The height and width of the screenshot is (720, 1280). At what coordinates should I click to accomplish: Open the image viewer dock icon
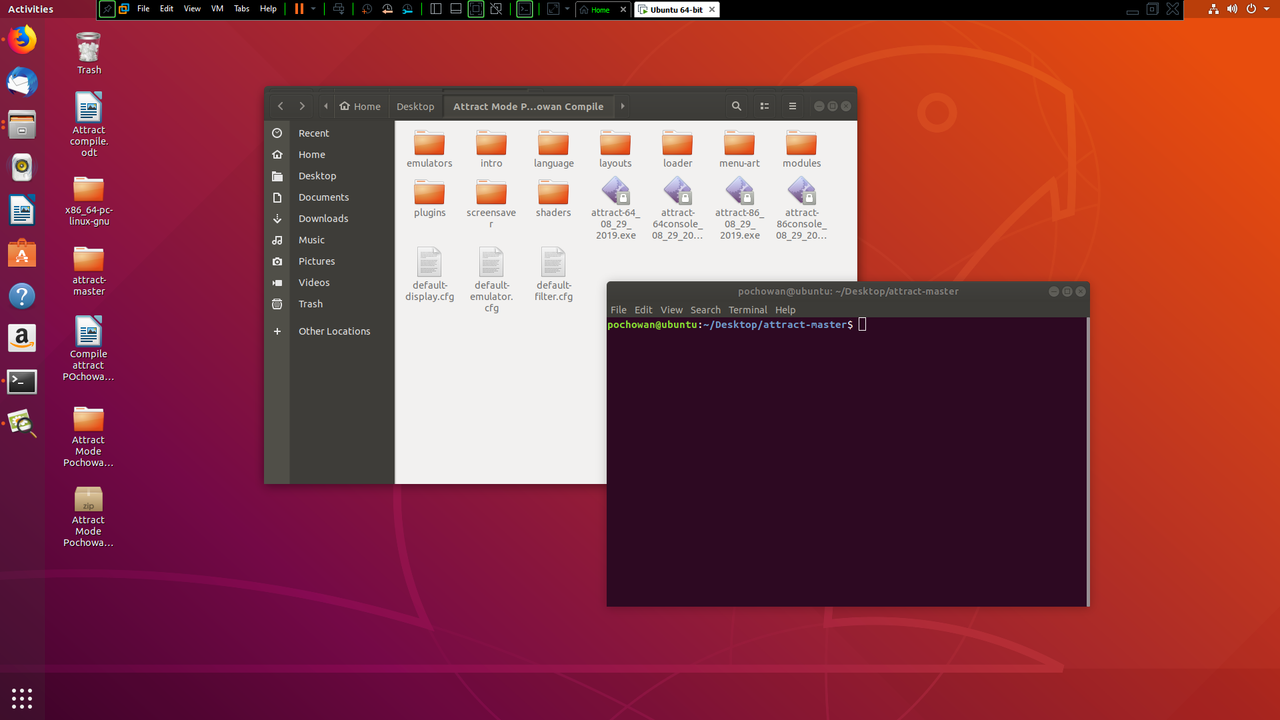pos(22,424)
